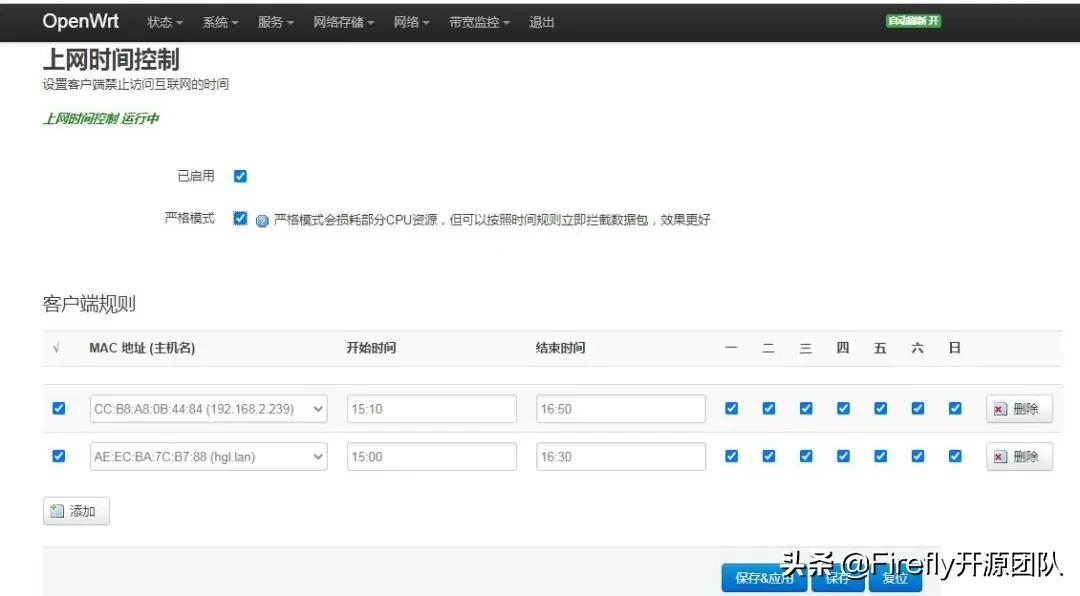Image resolution: width=1080 pixels, height=596 pixels.
Task: Click the 复位 reset button
Action: pos(894,577)
